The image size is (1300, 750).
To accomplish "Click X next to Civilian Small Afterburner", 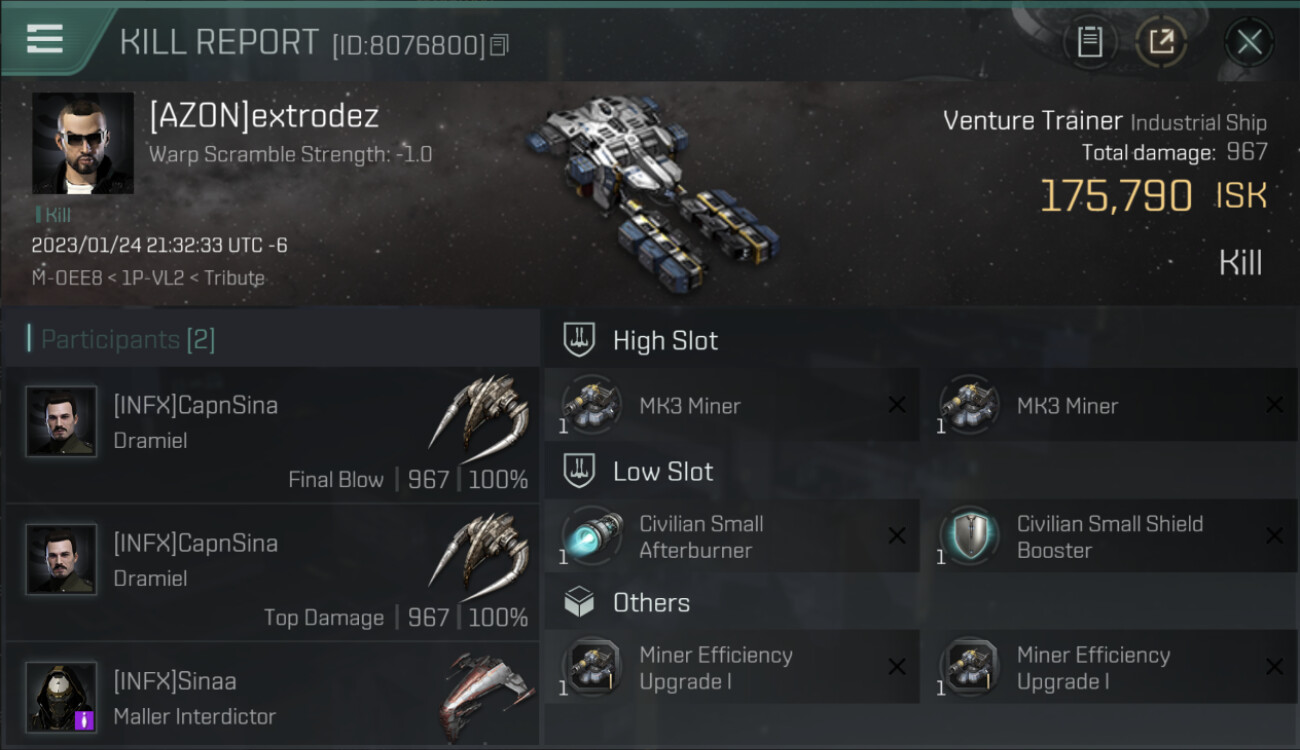I will [x=897, y=536].
